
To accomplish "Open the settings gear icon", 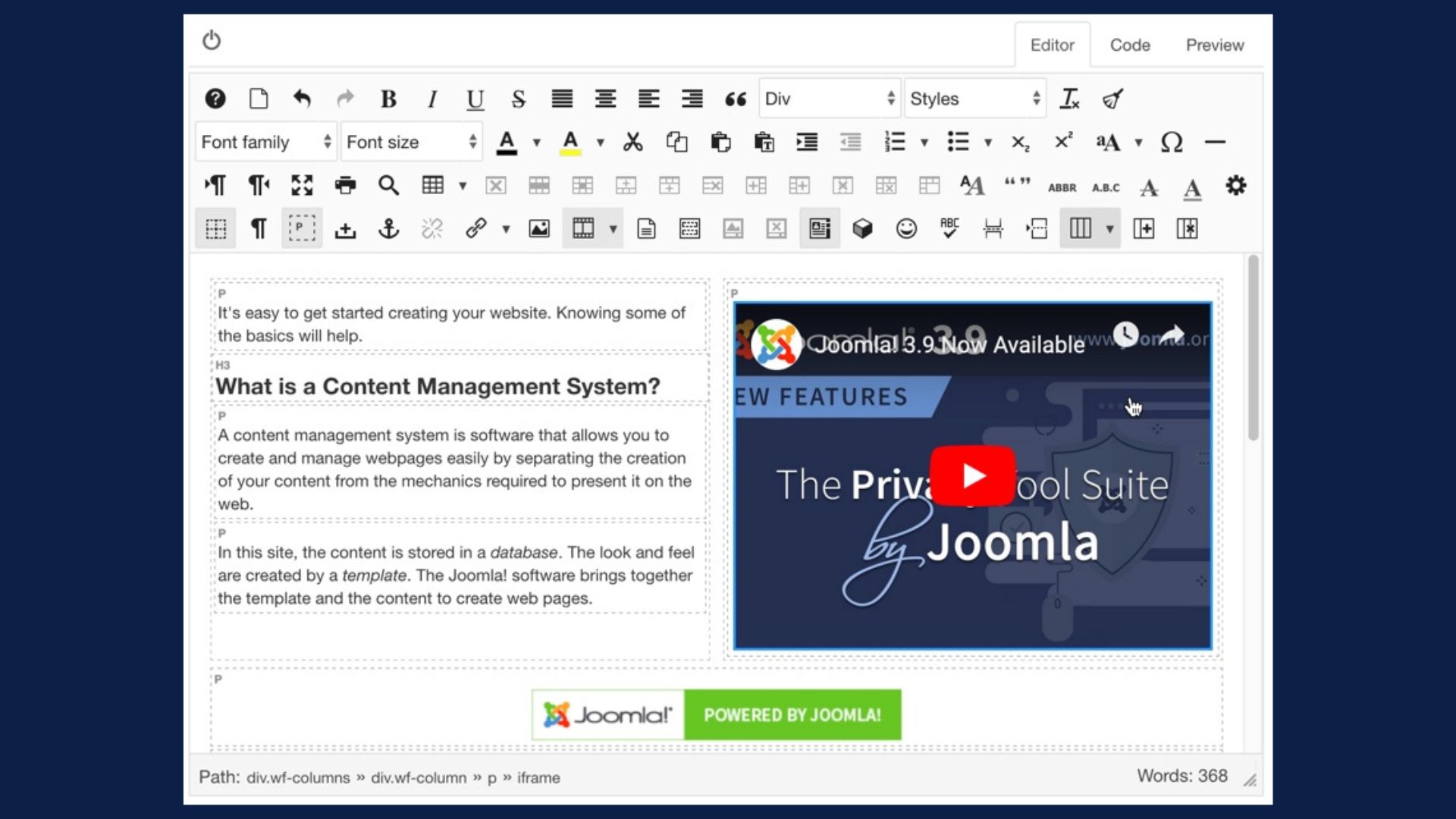I will click(1236, 185).
